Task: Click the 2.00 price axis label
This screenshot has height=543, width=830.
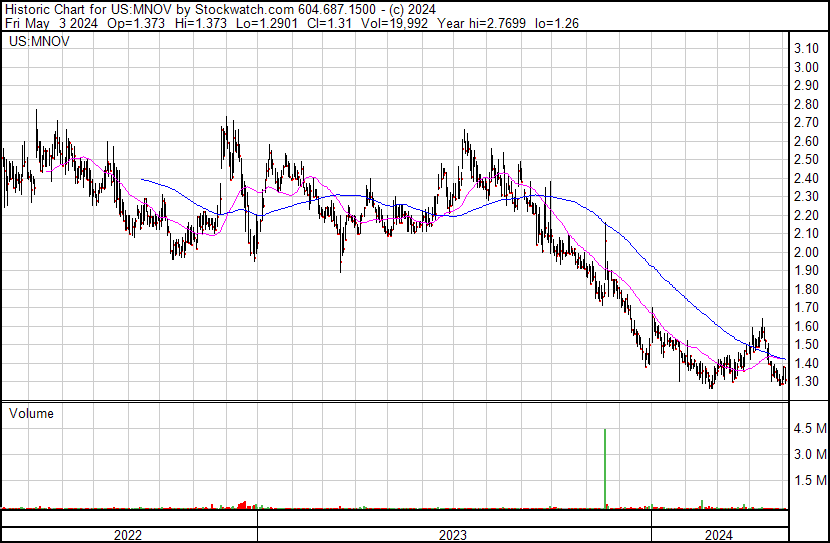Action: coord(806,252)
